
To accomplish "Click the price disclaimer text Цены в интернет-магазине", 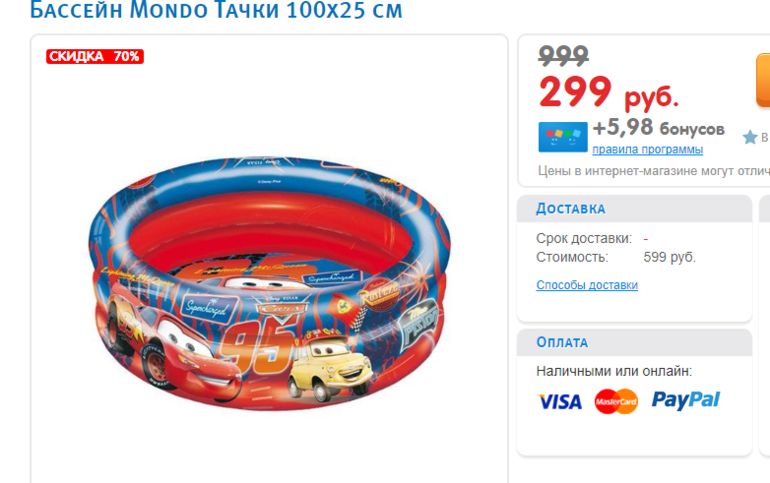I will click(654, 171).
